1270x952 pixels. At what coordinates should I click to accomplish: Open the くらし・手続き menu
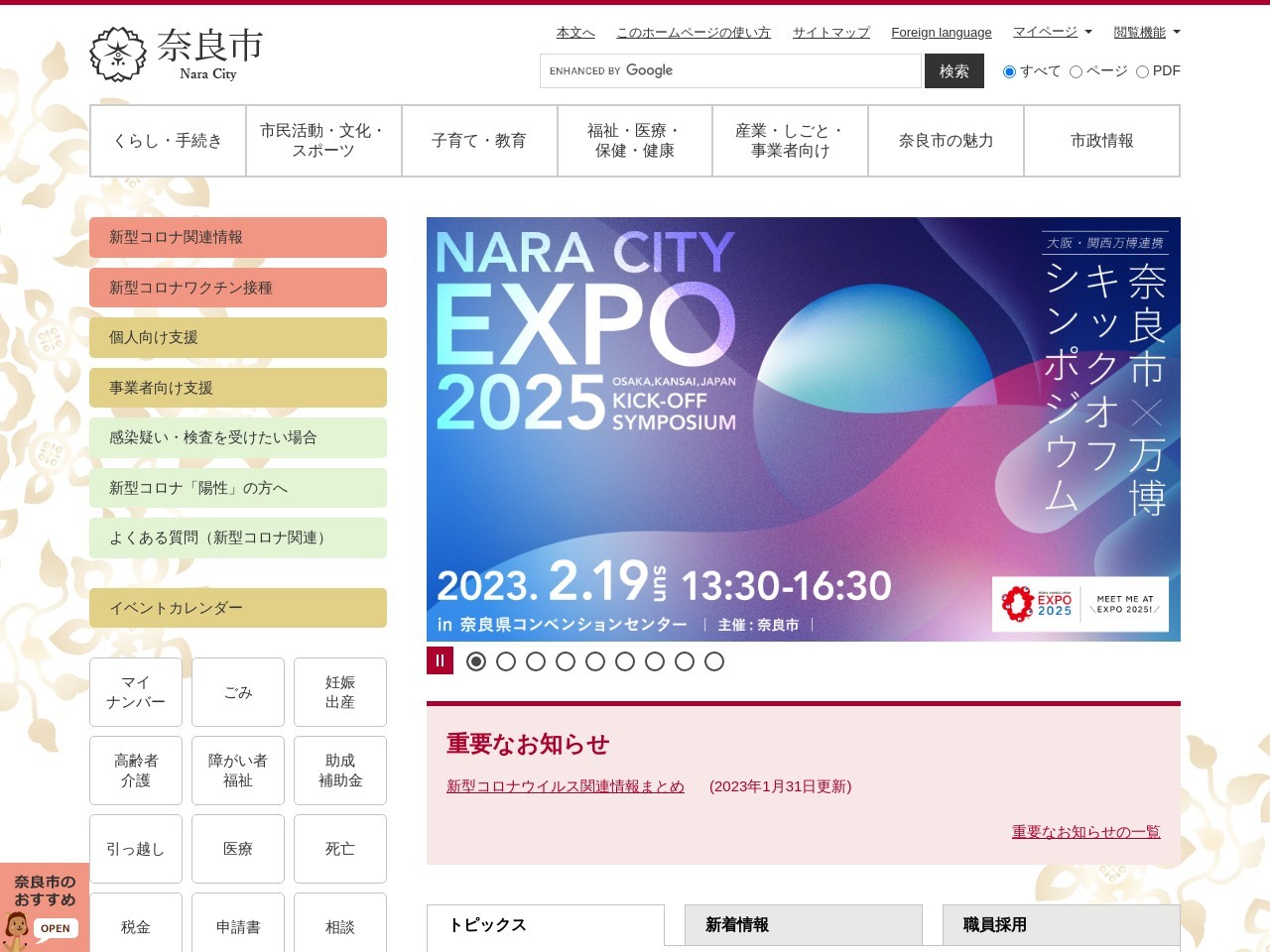point(168,141)
